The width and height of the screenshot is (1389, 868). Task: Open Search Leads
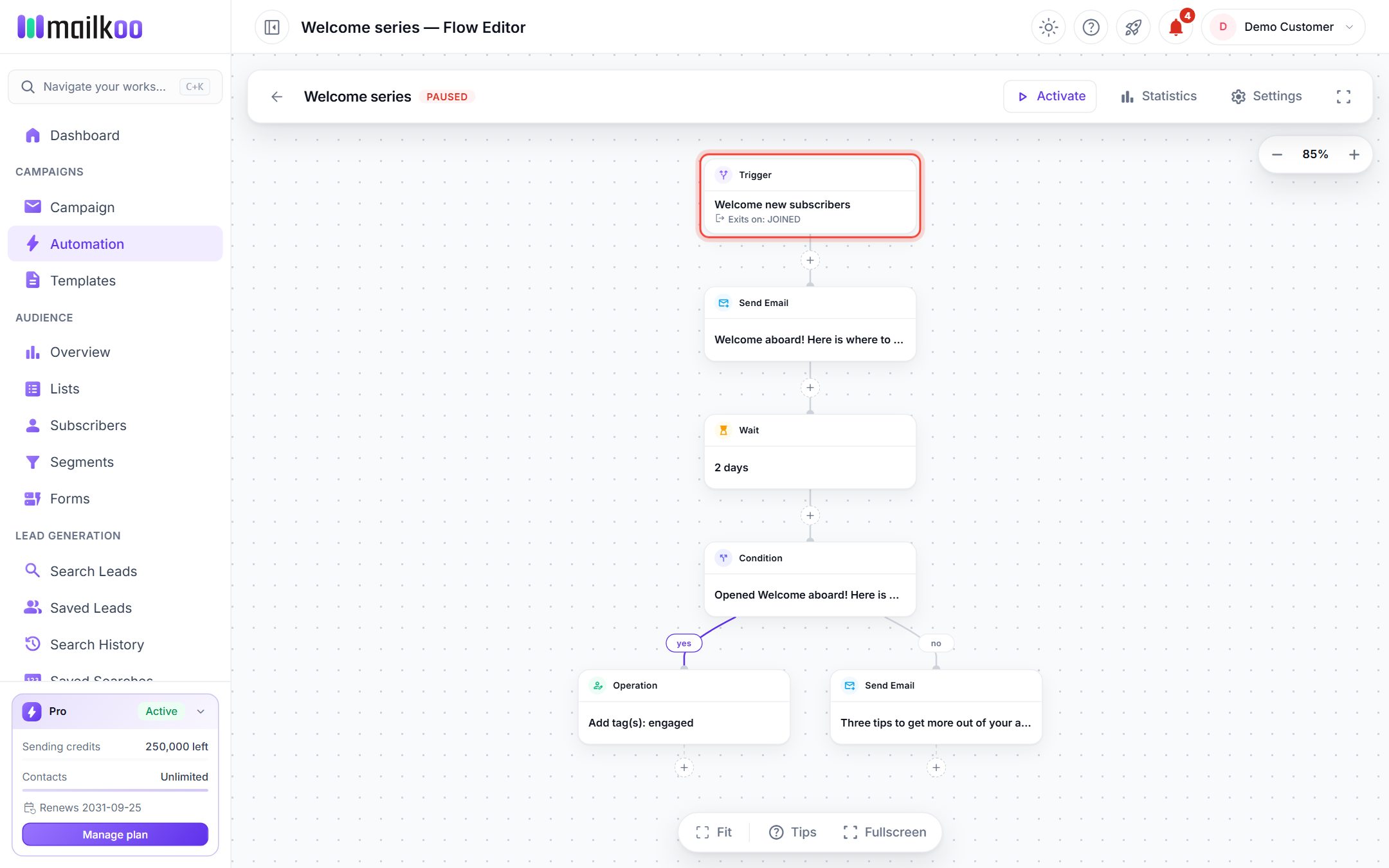click(115, 572)
